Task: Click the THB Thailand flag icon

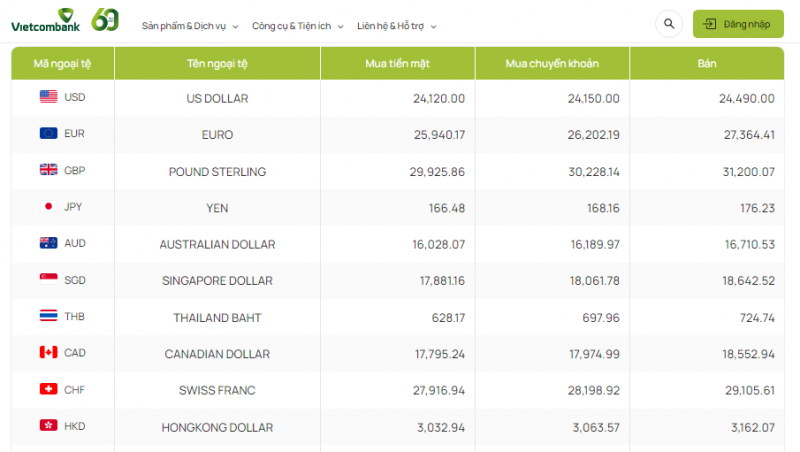Action: pyautogui.click(x=48, y=316)
